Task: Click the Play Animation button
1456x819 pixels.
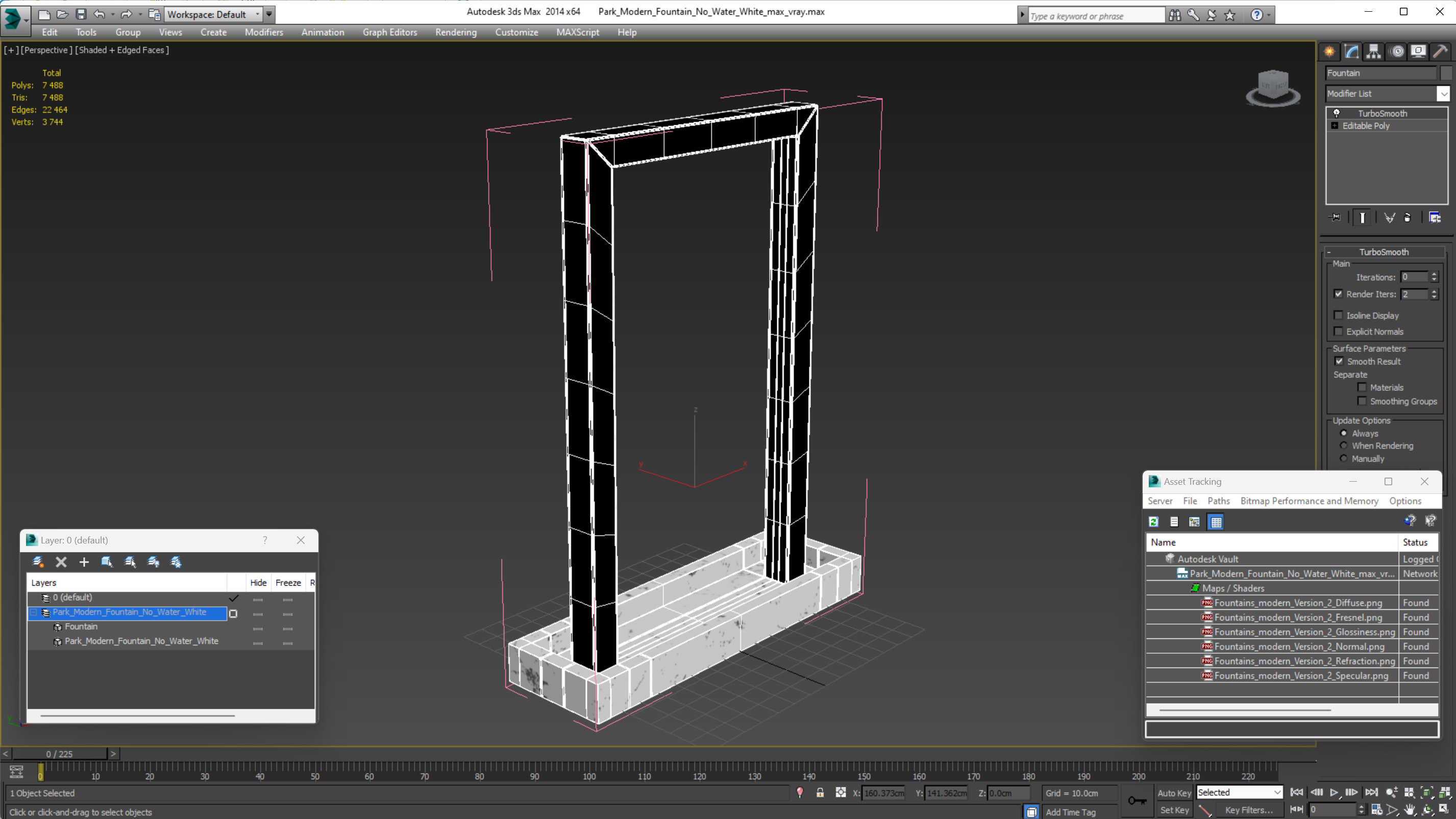Action: [x=1334, y=792]
